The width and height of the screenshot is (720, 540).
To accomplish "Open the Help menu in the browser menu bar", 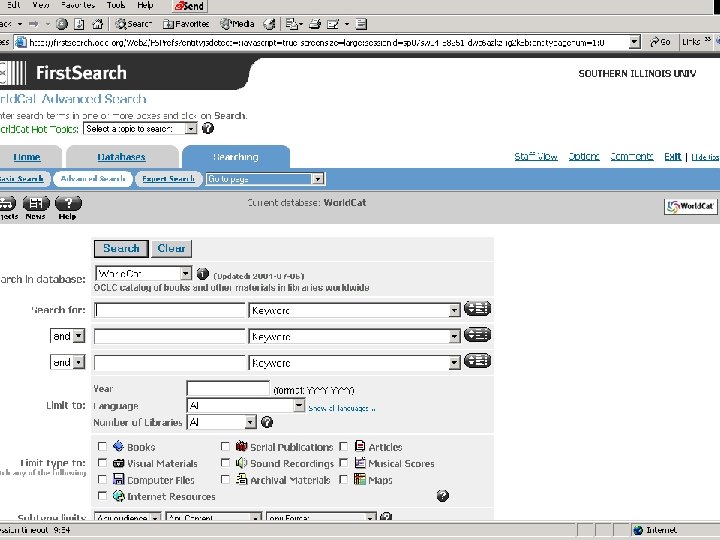I will pos(145,5).
